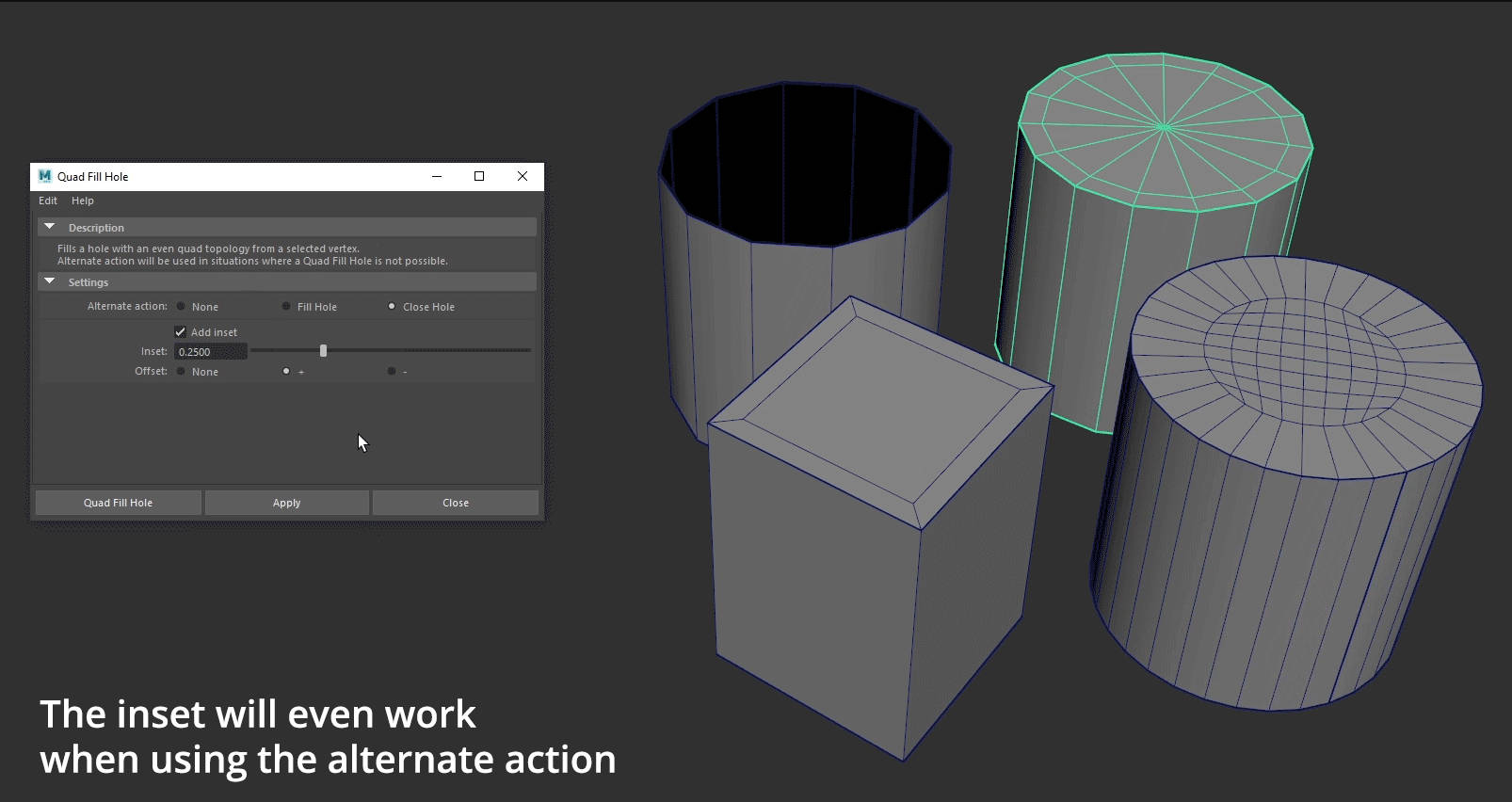1512x802 pixels.
Task: Uncheck the Add inset checkbox
Action: 181,331
